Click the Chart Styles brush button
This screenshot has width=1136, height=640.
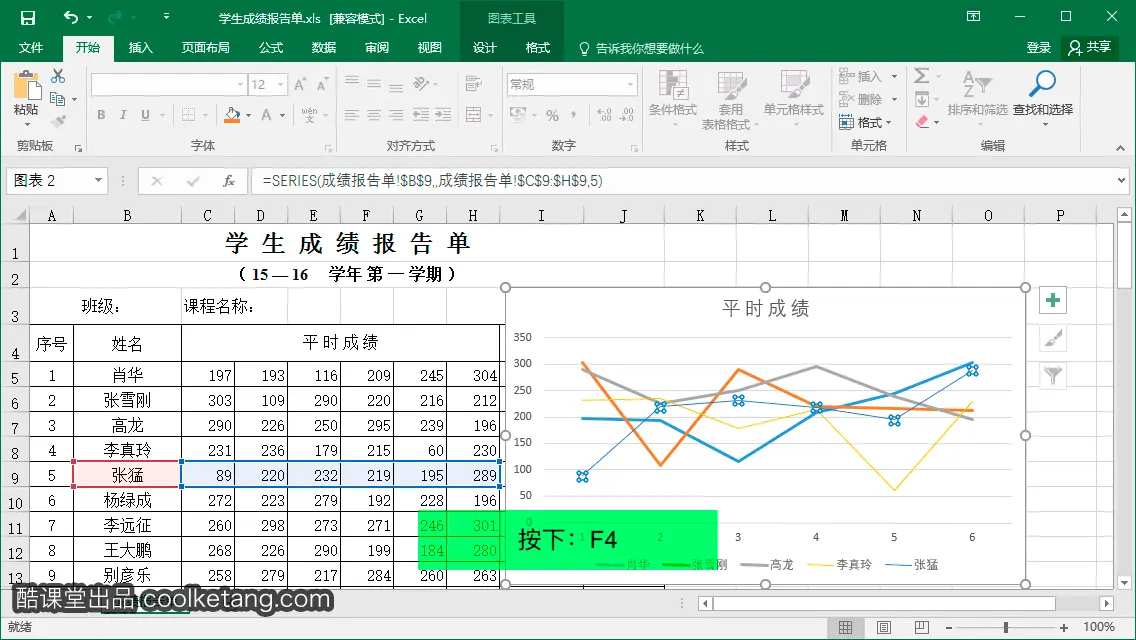pyautogui.click(x=1053, y=338)
